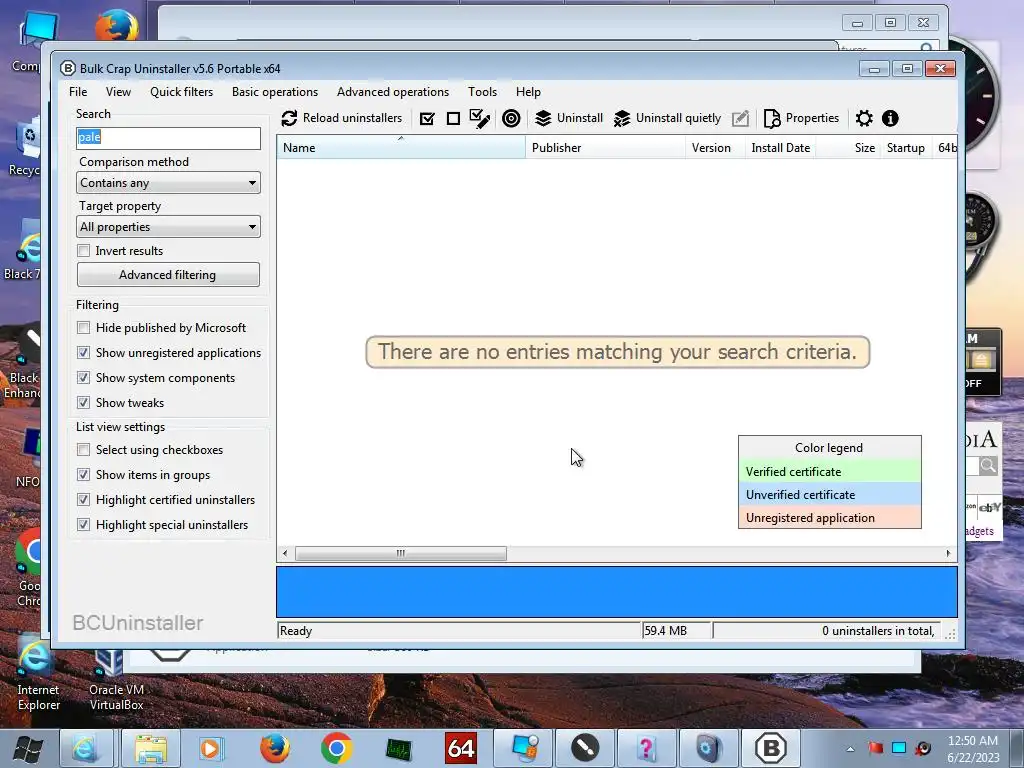Image resolution: width=1024 pixels, height=768 pixels.
Task: Click BCUninstaller B icon in taskbar
Action: coord(771,748)
